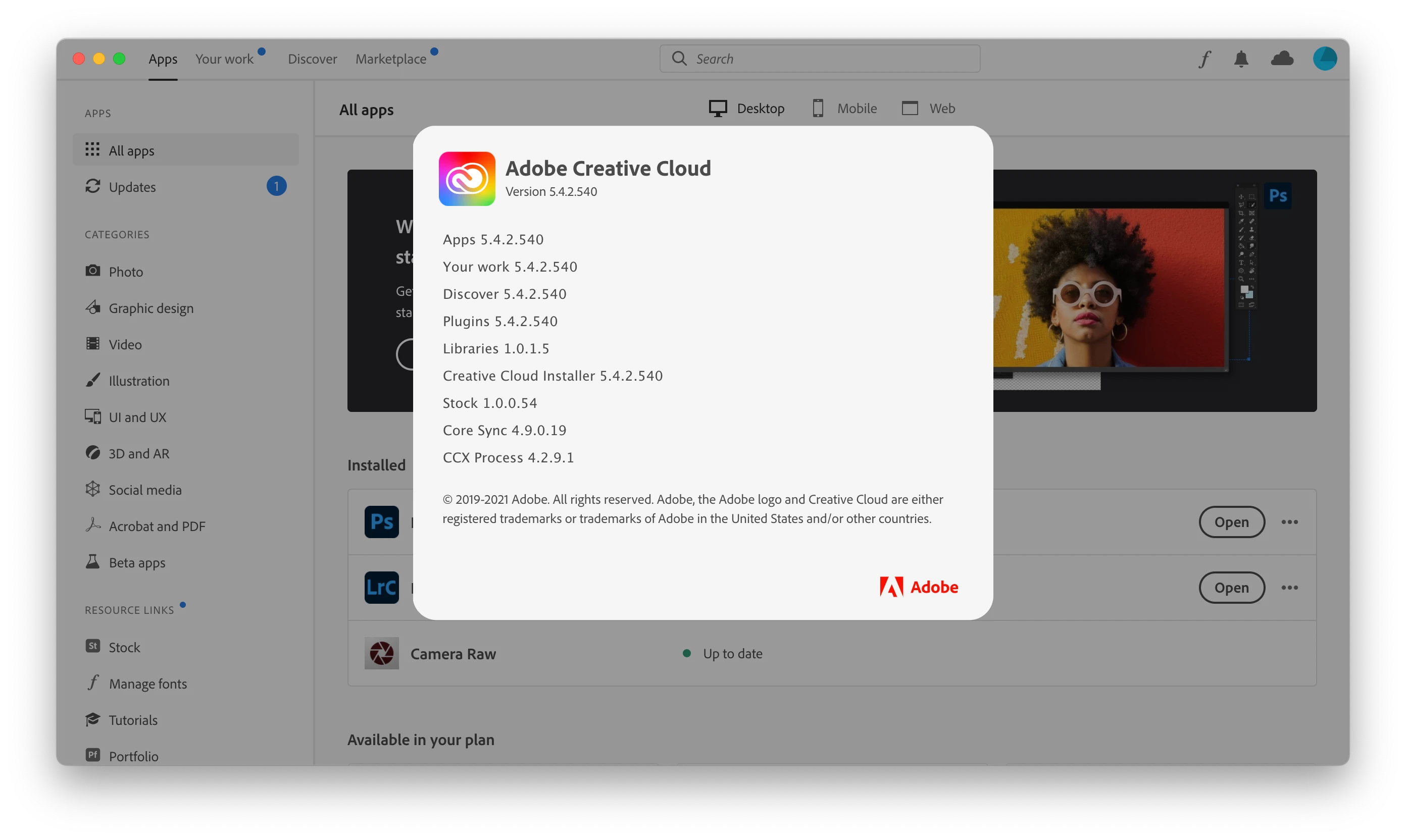Open more options for Lightroom Classic
The height and width of the screenshot is (840, 1406).
coord(1289,588)
